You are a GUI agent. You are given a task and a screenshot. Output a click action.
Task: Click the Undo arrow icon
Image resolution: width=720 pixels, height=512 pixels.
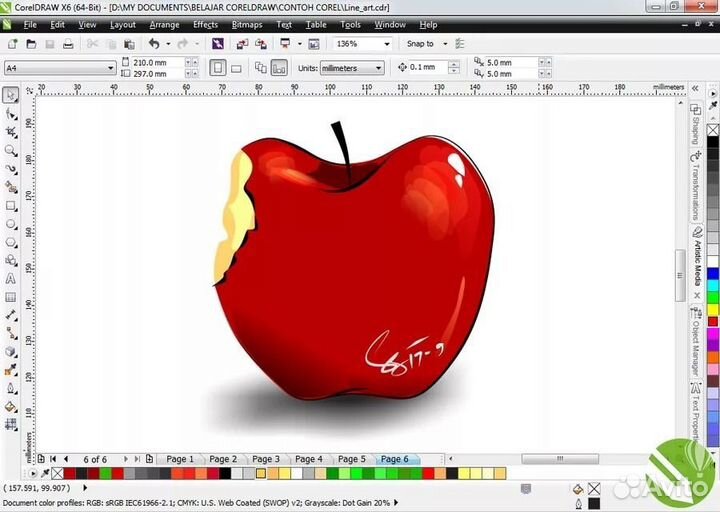point(153,44)
